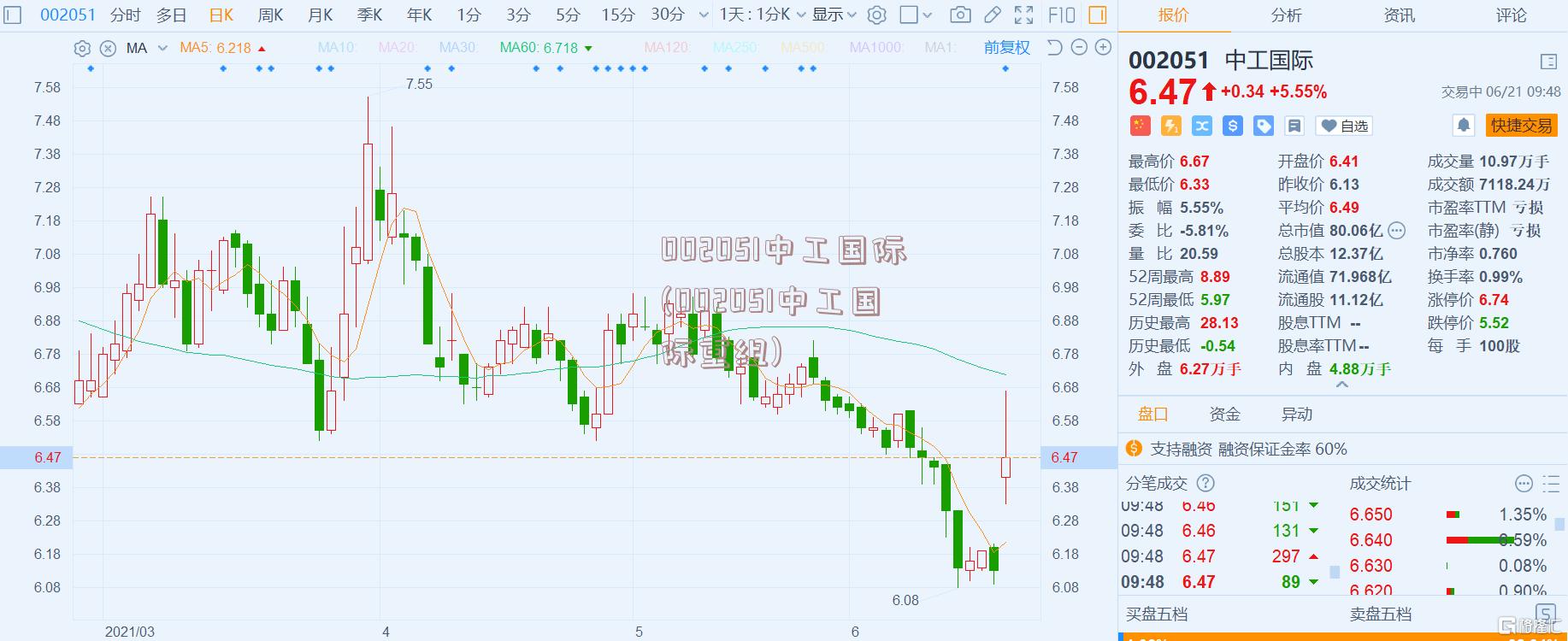This screenshot has width=1568, height=641.
Task: Open the 分析 tab in right panel
Action: (1286, 15)
